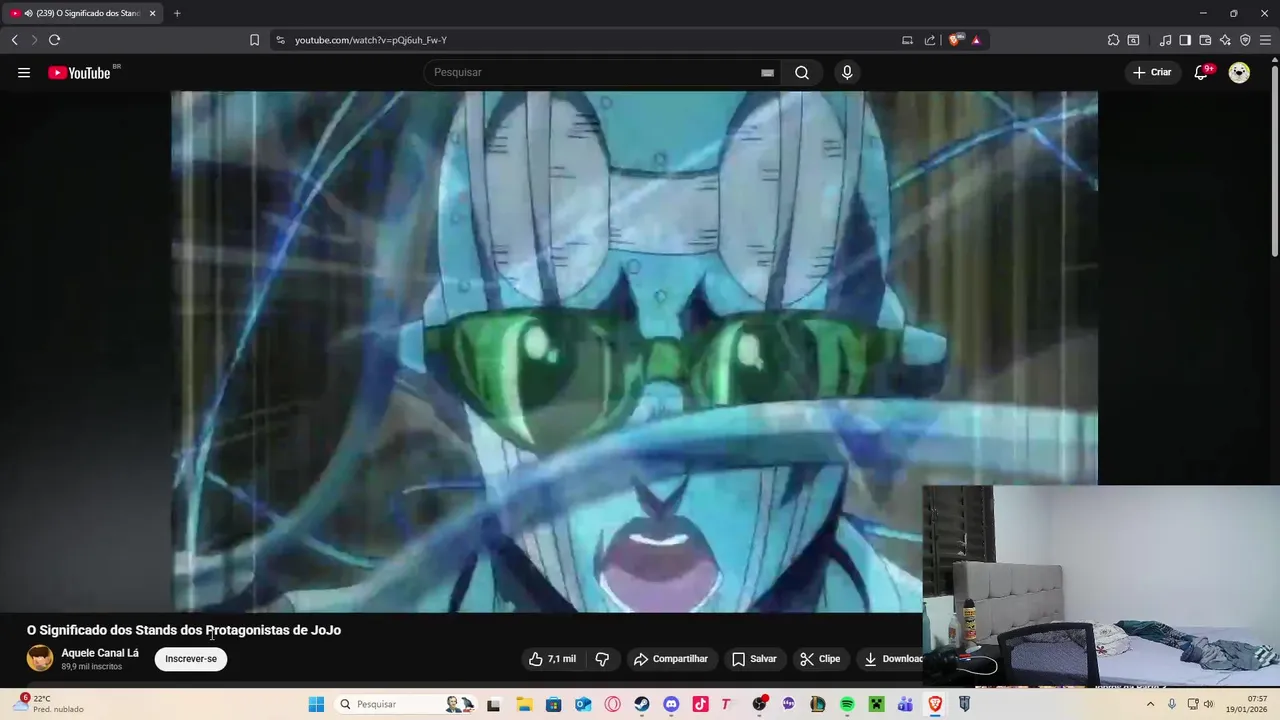Open TikTok from the taskbar
The height and width of the screenshot is (720, 1280).
(700, 704)
